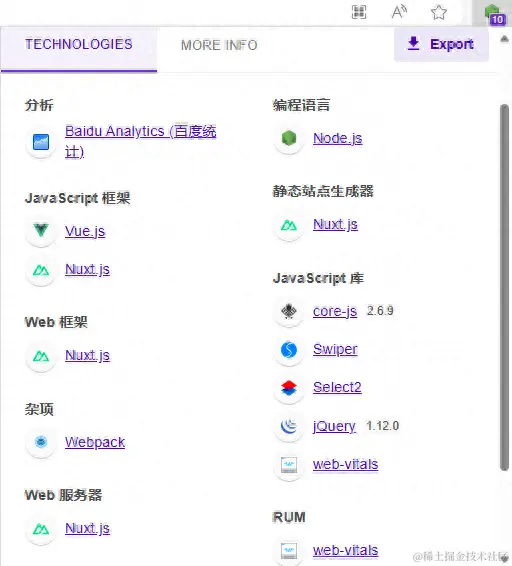This screenshot has width=512, height=566.
Task: Click the Node.js hexagon icon
Action: click(x=289, y=138)
